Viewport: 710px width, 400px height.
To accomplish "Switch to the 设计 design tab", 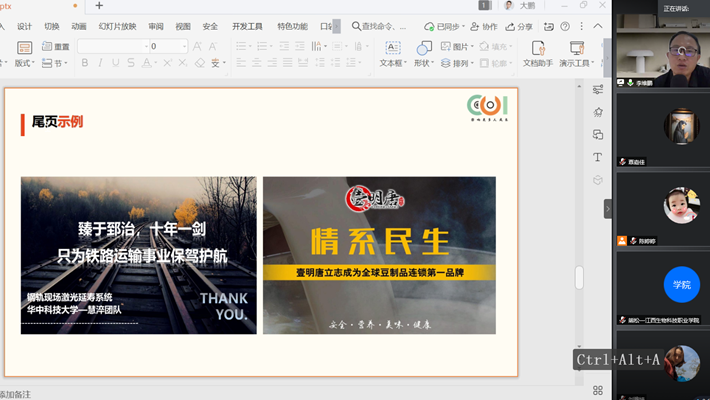I will (24, 27).
